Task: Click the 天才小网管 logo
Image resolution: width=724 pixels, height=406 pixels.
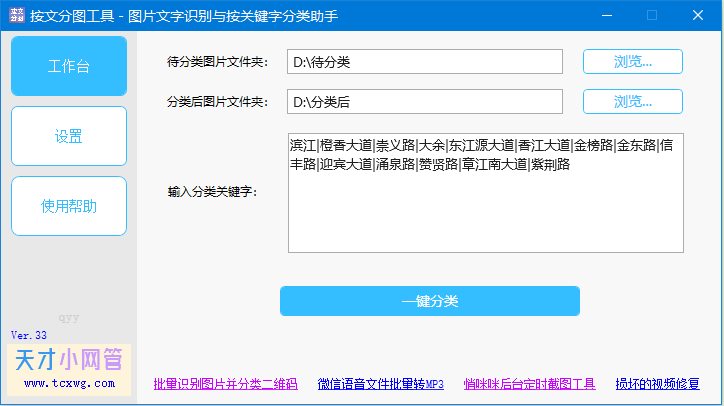Action: click(x=69, y=360)
